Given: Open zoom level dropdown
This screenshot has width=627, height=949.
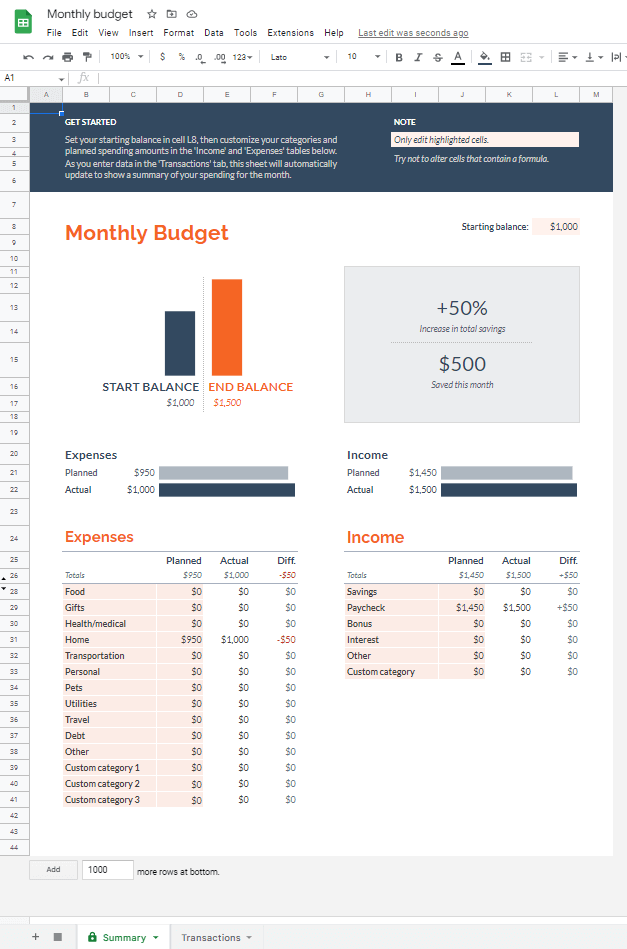Looking at the screenshot, I should (x=126, y=56).
